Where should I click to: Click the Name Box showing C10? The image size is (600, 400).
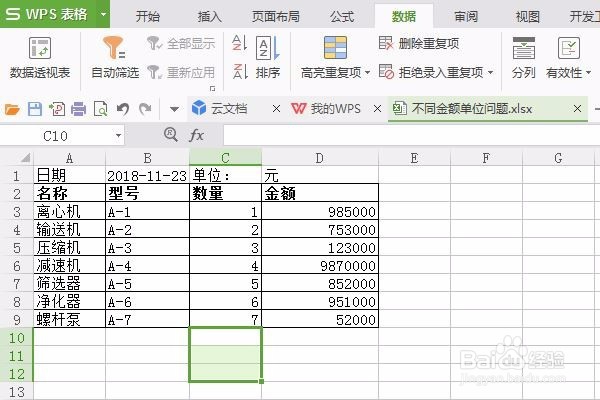(55, 136)
